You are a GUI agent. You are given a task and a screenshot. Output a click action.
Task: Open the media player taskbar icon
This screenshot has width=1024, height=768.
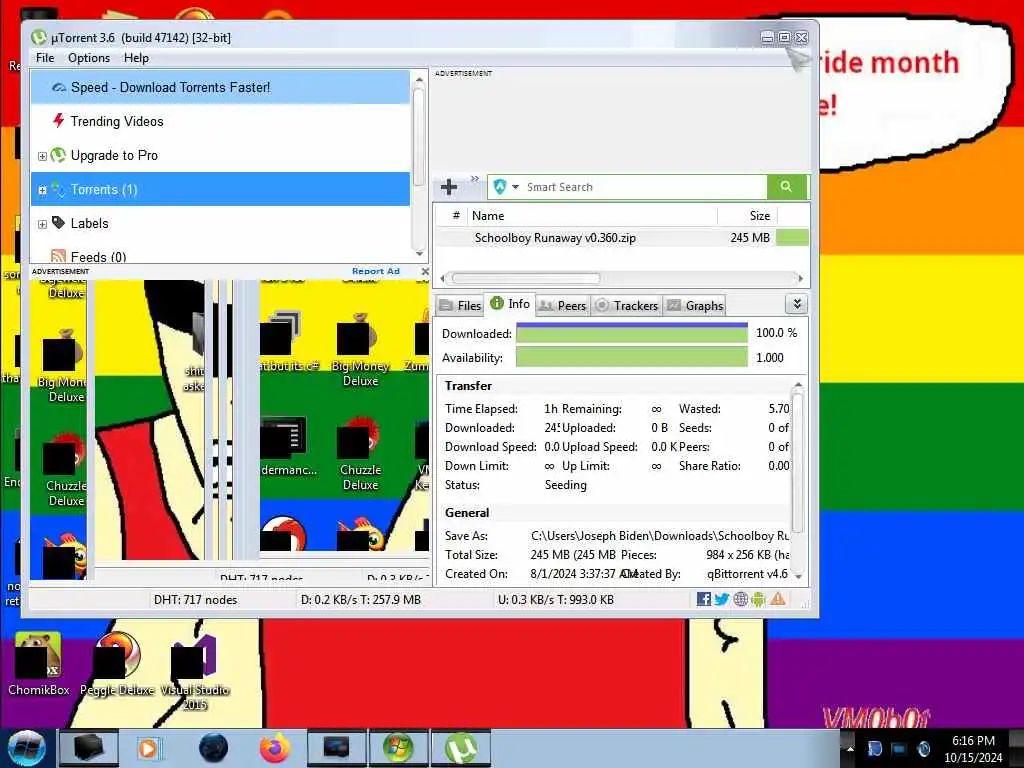coord(148,748)
